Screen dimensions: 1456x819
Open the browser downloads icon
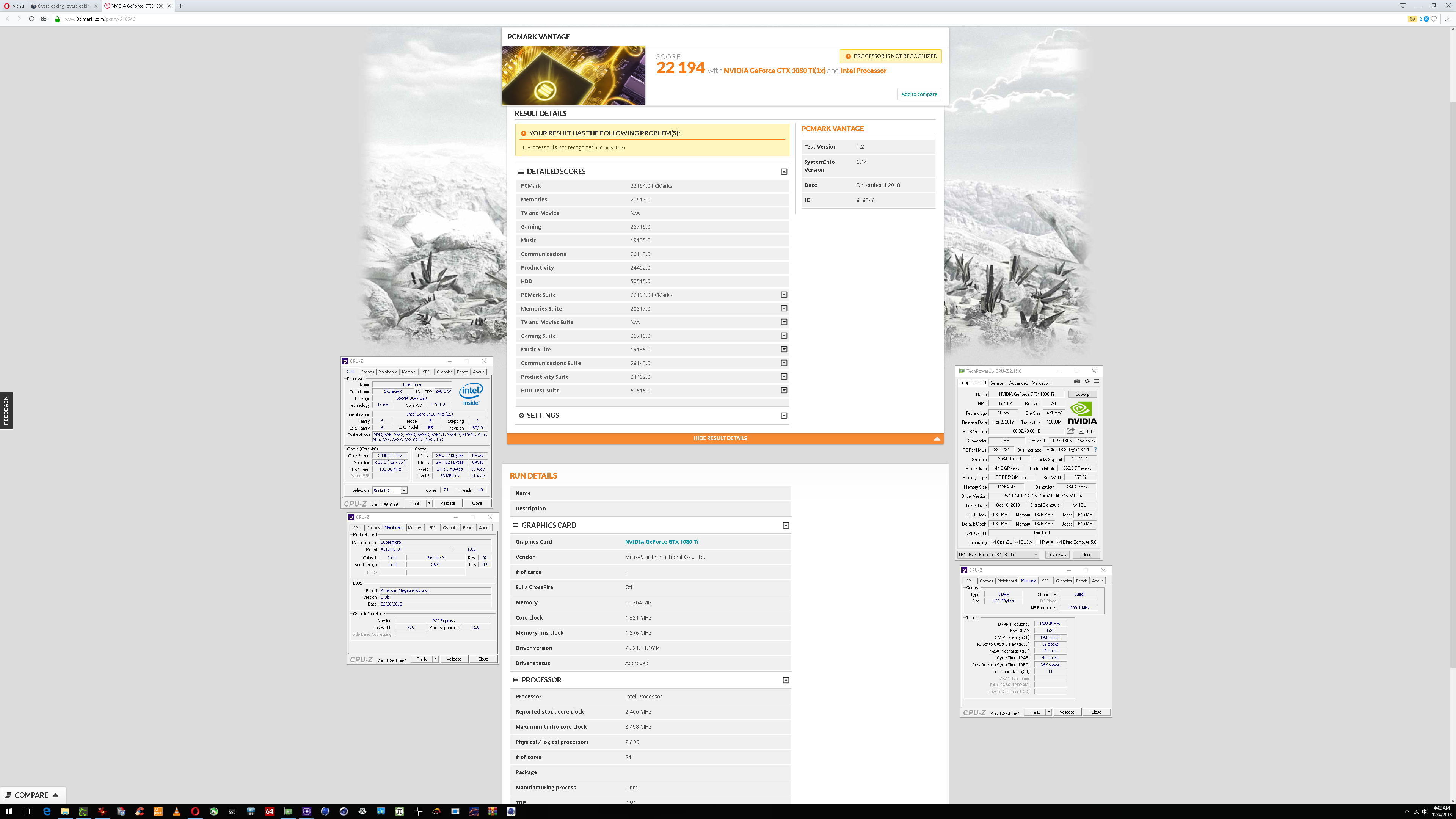[x=1448, y=19]
